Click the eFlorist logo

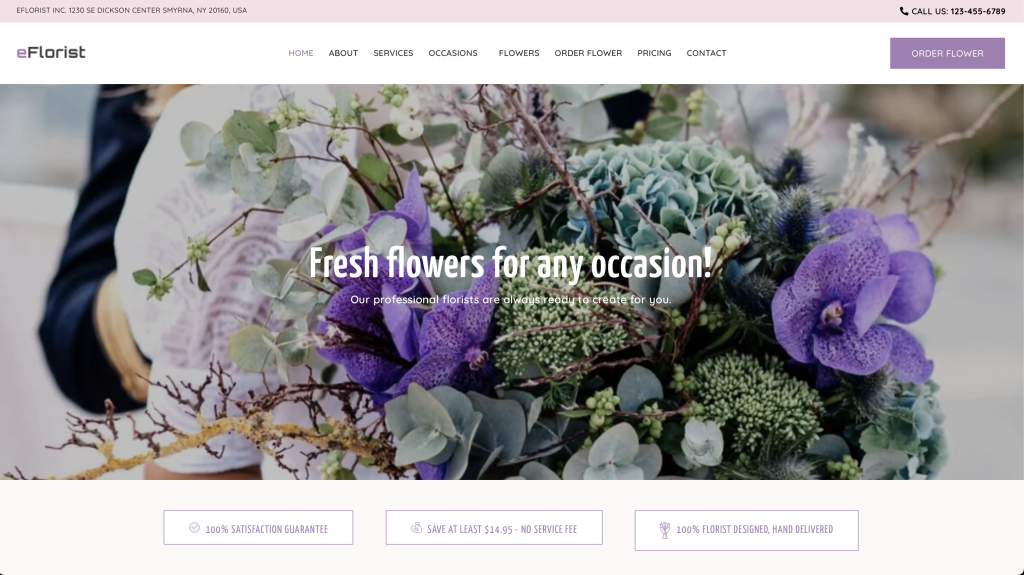(x=51, y=52)
